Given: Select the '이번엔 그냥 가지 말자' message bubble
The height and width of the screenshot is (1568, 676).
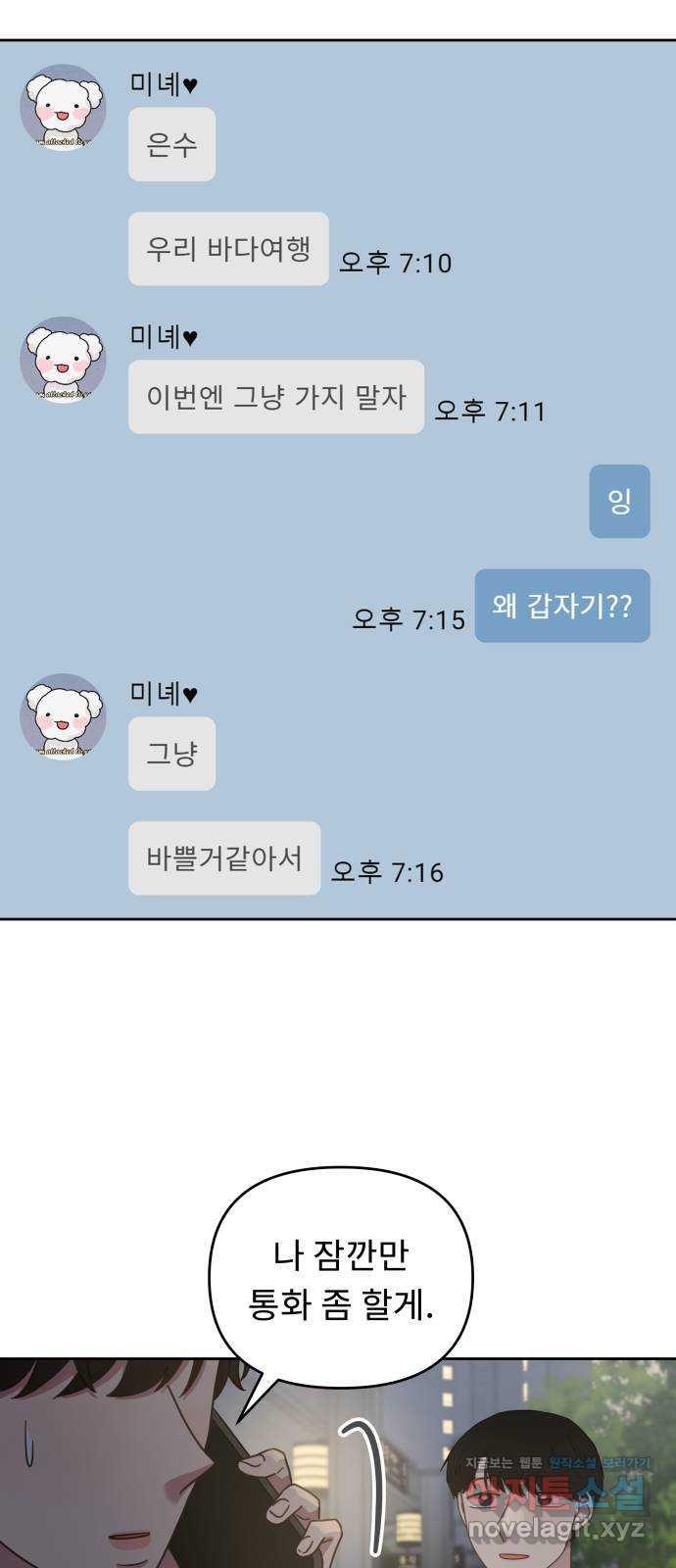Looking at the screenshot, I should 276,397.
